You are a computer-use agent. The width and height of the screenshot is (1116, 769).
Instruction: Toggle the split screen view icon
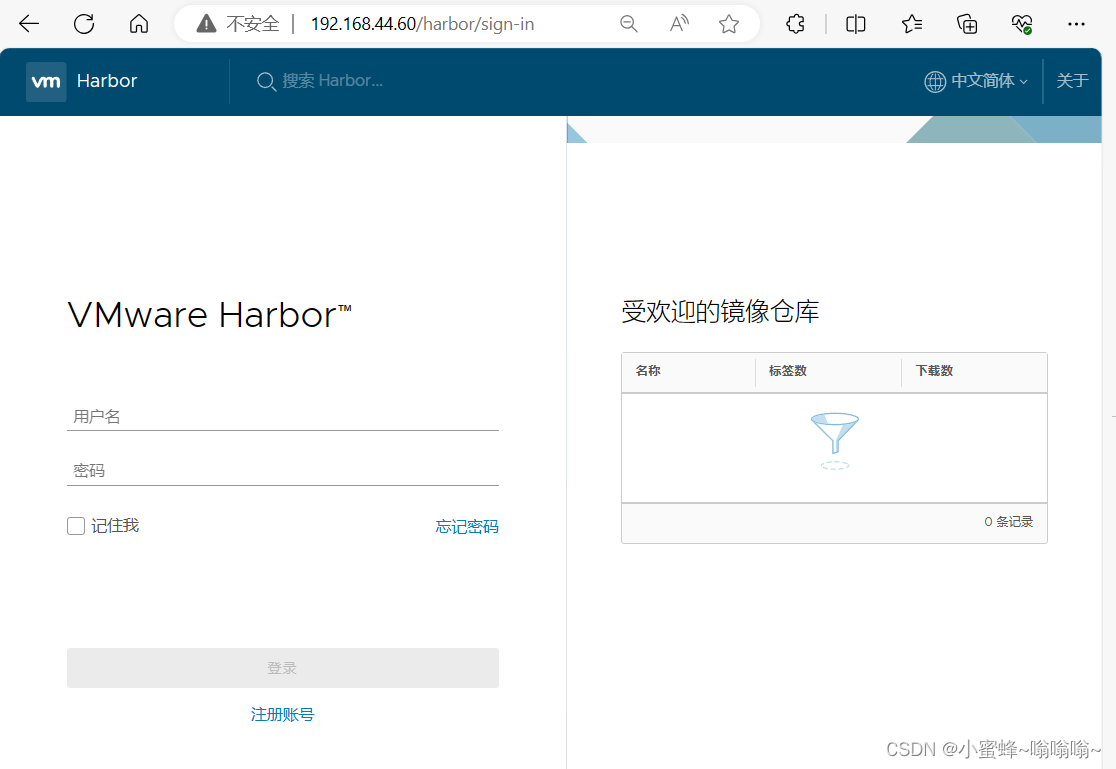pyautogui.click(x=856, y=24)
